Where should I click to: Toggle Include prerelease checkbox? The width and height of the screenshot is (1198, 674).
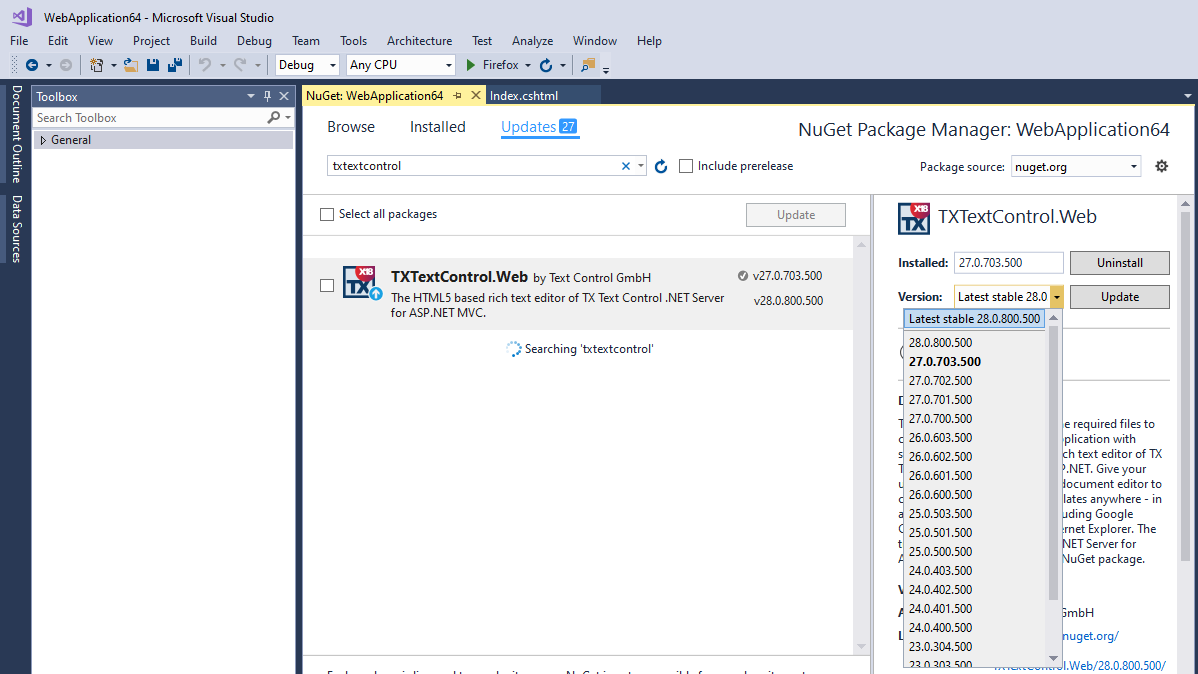pos(686,166)
